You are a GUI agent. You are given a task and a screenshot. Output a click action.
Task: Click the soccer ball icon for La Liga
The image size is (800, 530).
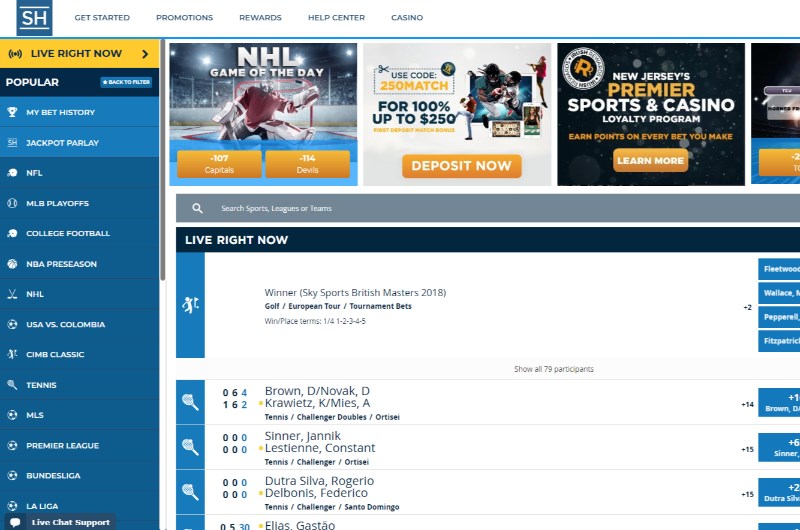click(12, 506)
